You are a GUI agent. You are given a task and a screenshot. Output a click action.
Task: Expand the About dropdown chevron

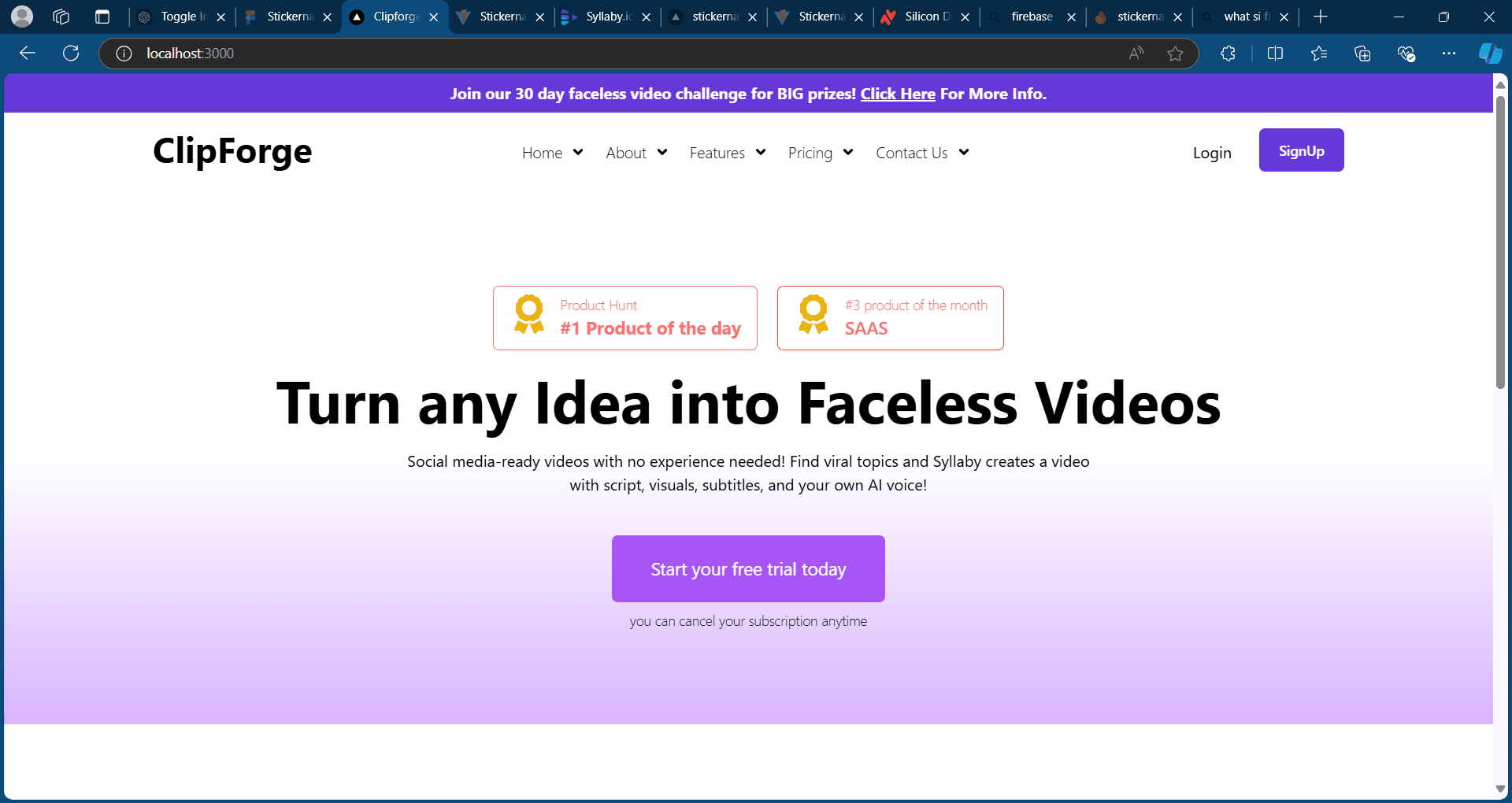[662, 153]
